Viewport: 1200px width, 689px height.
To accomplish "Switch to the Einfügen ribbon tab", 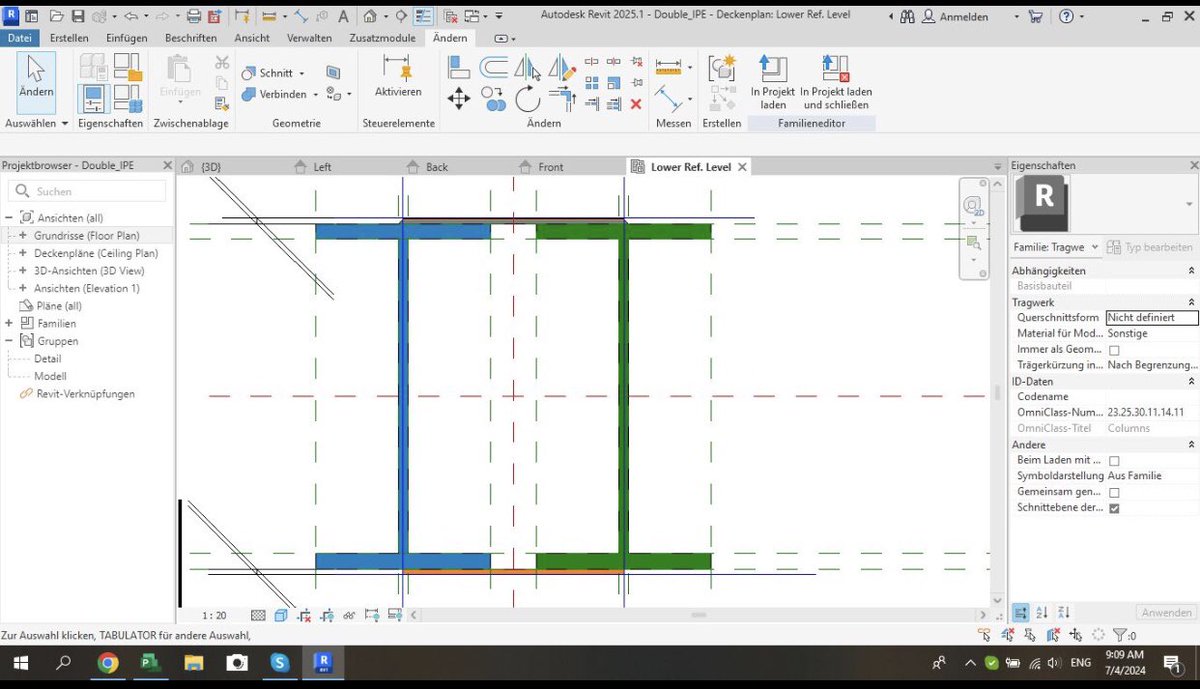I will 127,38.
